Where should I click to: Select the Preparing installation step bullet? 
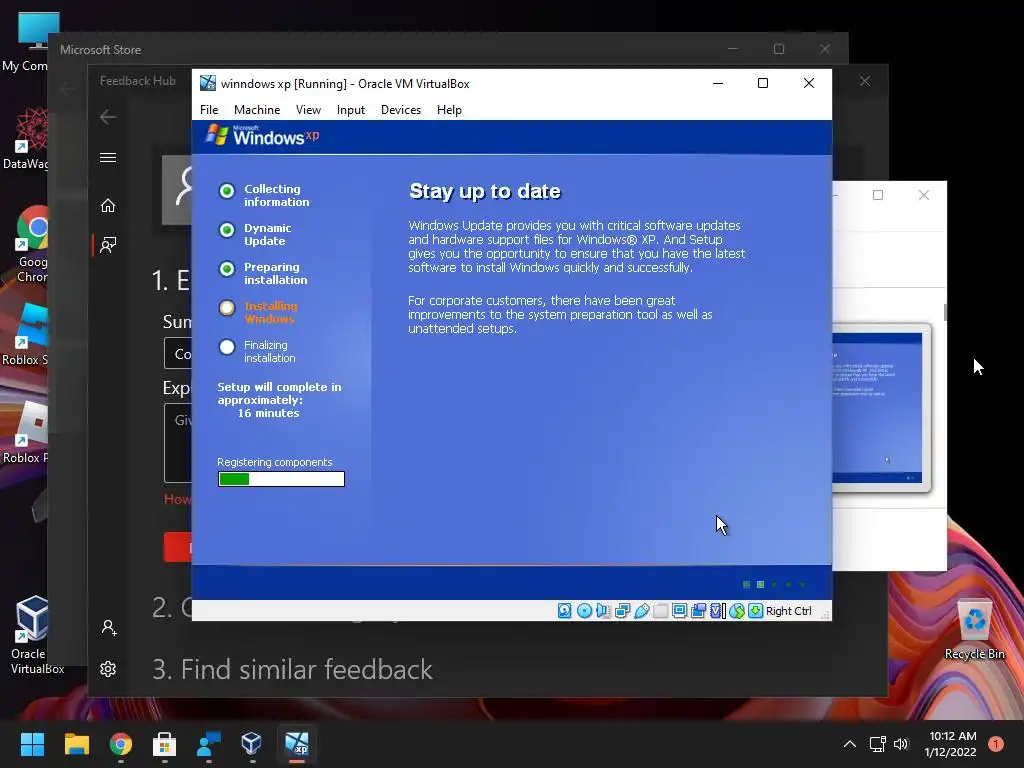coord(227,269)
